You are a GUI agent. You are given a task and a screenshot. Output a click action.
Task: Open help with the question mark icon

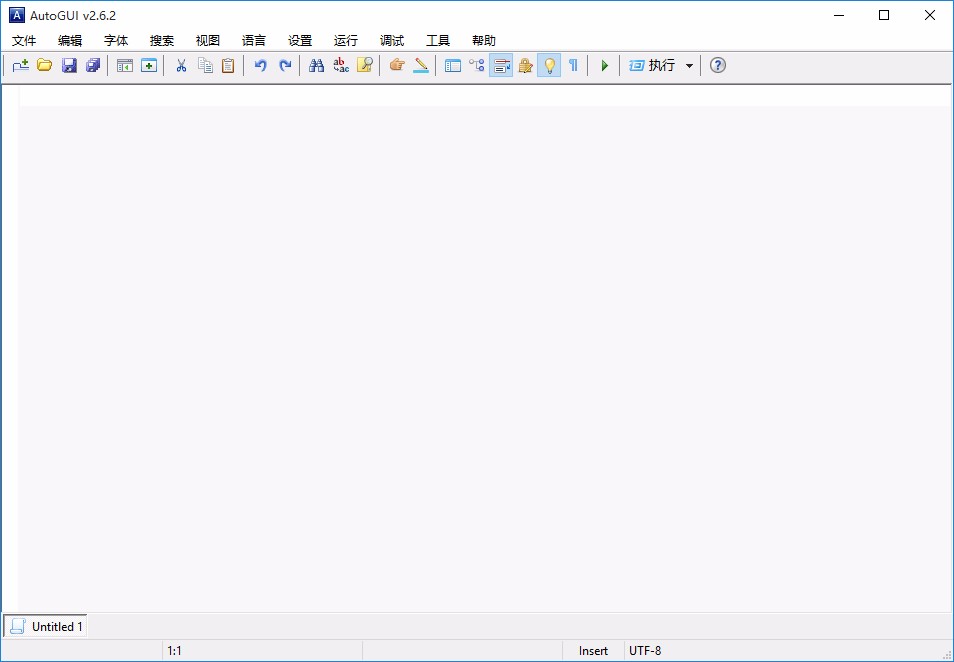point(718,65)
